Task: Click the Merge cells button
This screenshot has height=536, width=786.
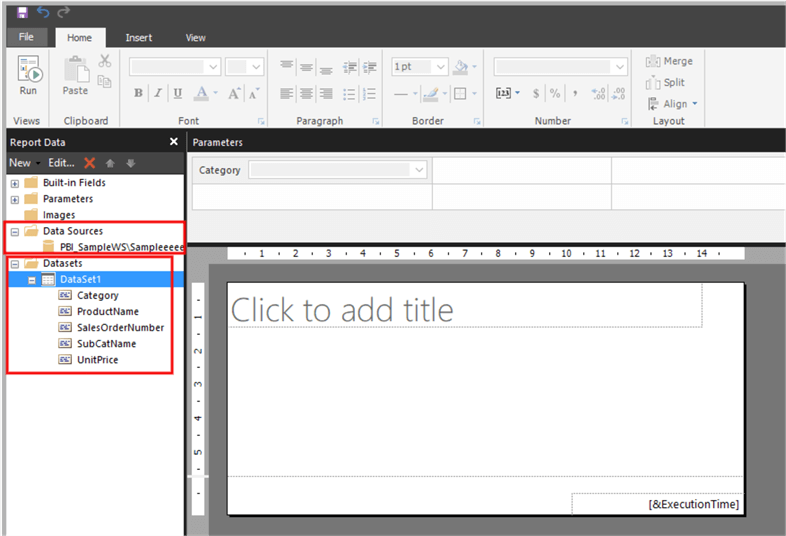Action: point(669,61)
